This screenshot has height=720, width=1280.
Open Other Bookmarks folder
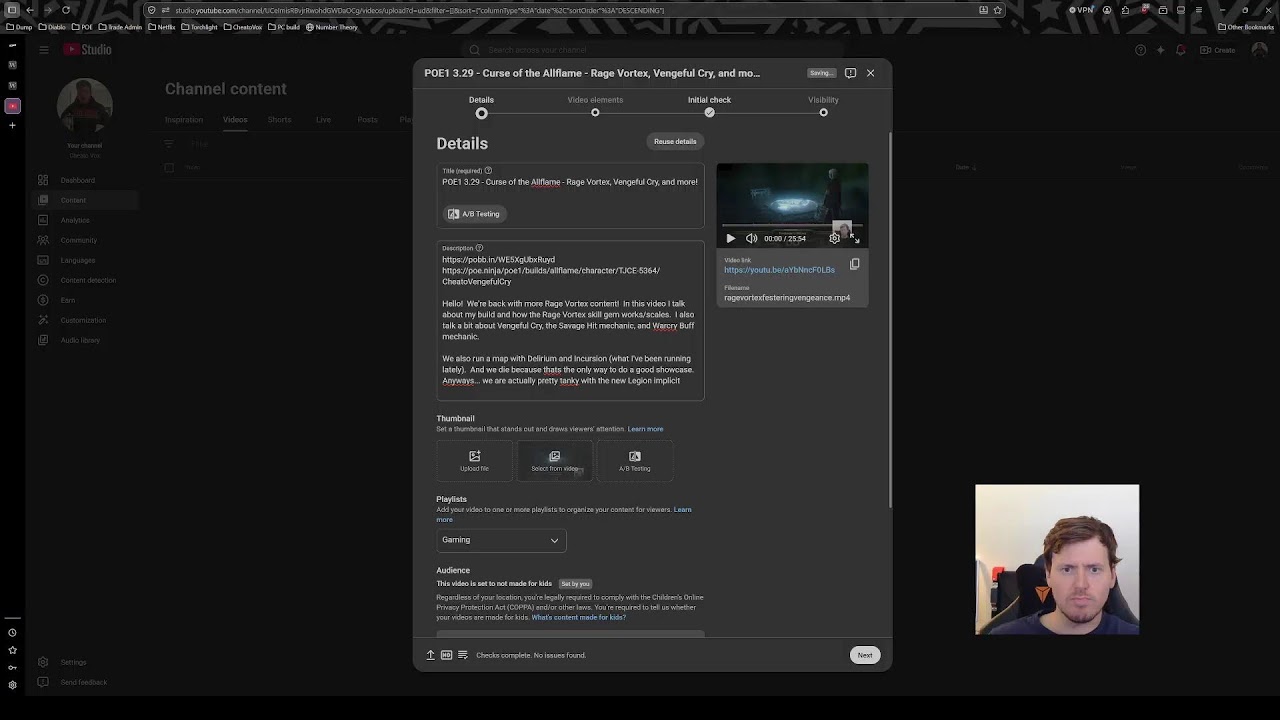click(x=1246, y=27)
